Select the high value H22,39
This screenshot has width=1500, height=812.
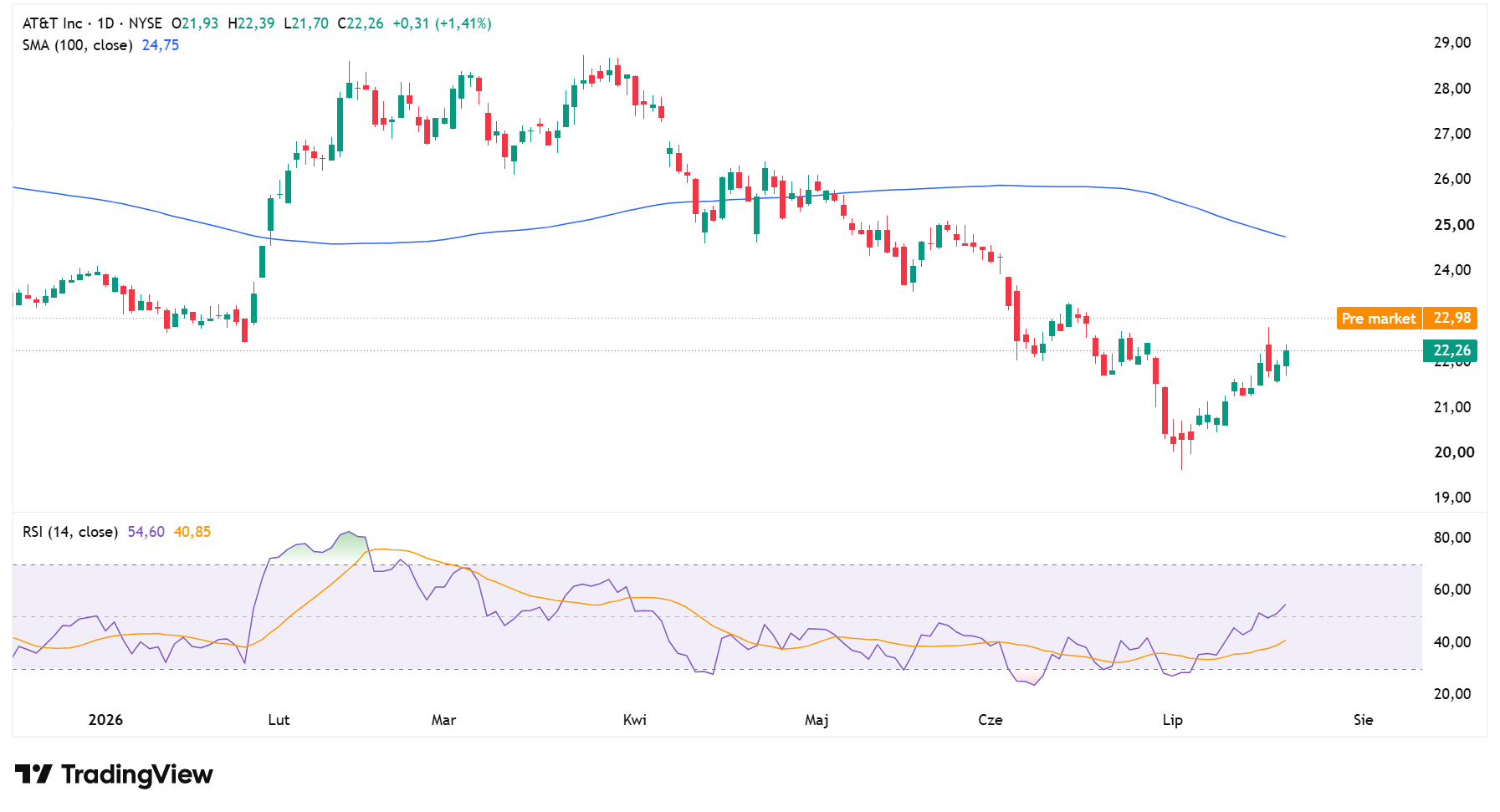[251, 23]
